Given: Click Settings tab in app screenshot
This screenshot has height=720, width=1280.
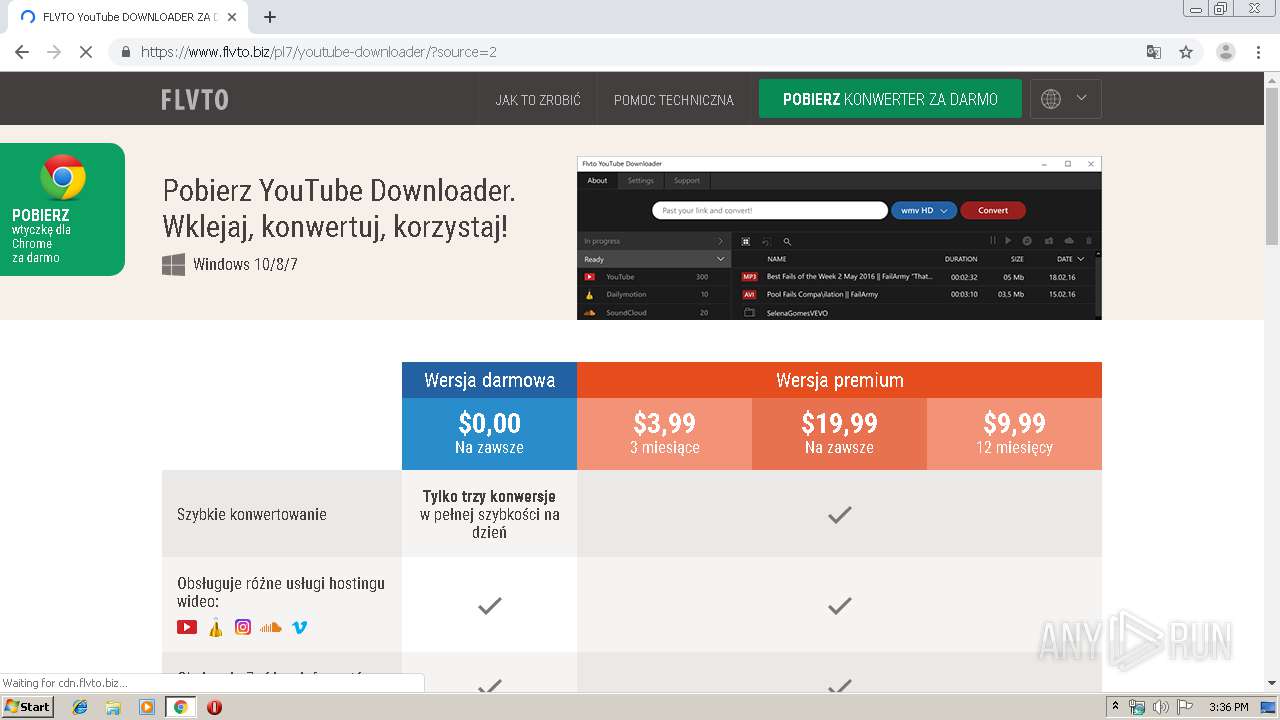Looking at the screenshot, I should pyautogui.click(x=641, y=181).
